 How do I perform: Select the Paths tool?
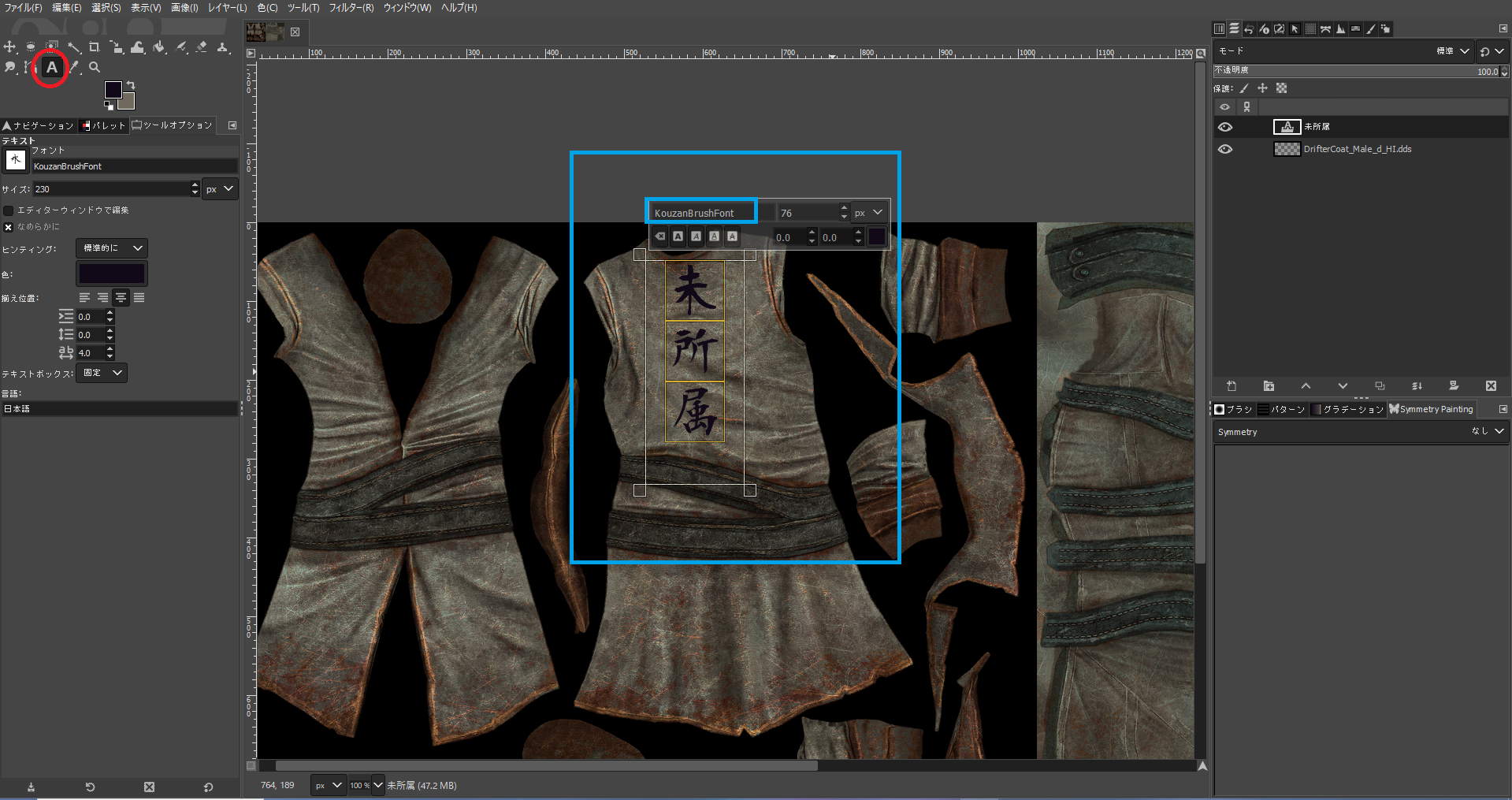click(x=29, y=68)
